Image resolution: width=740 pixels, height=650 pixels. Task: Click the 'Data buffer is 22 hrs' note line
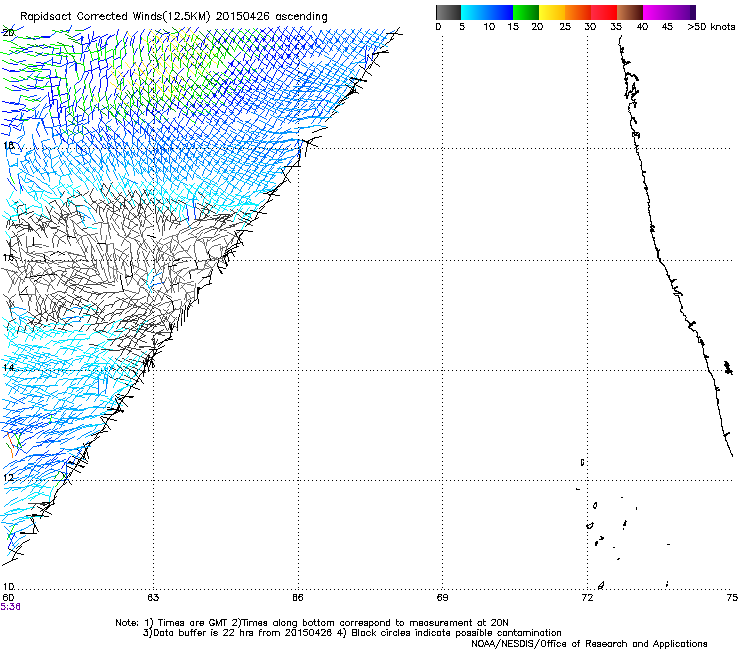pyautogui.click(x=352, y=633)
